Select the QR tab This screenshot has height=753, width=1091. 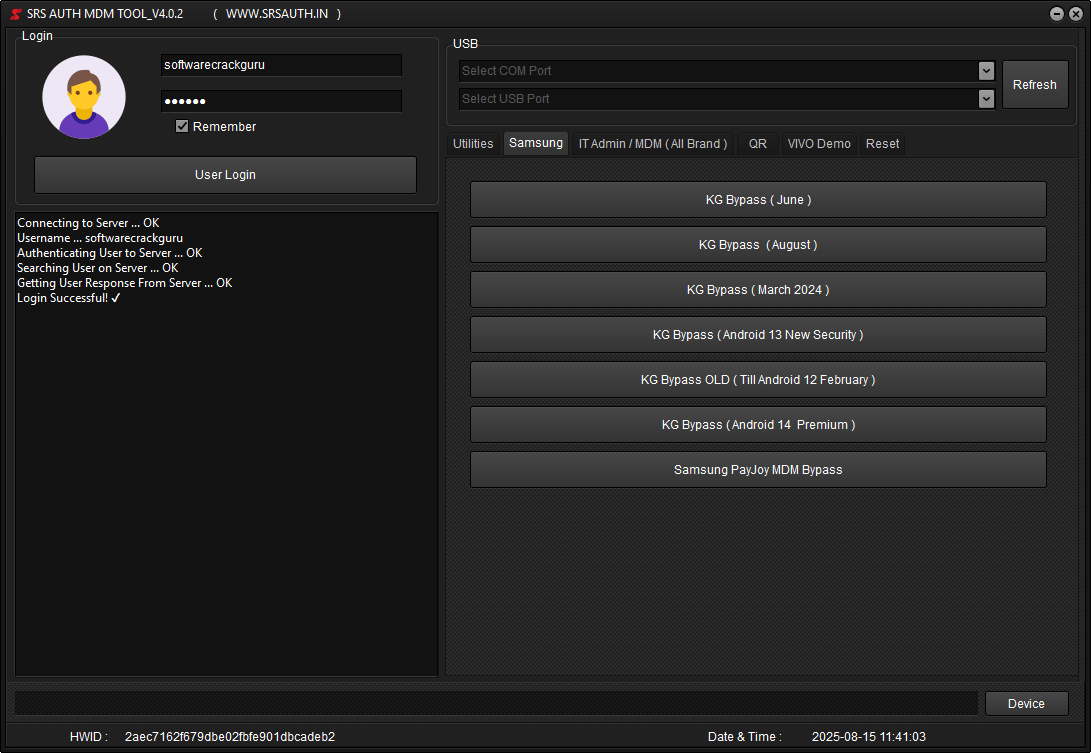coord(757,143)
